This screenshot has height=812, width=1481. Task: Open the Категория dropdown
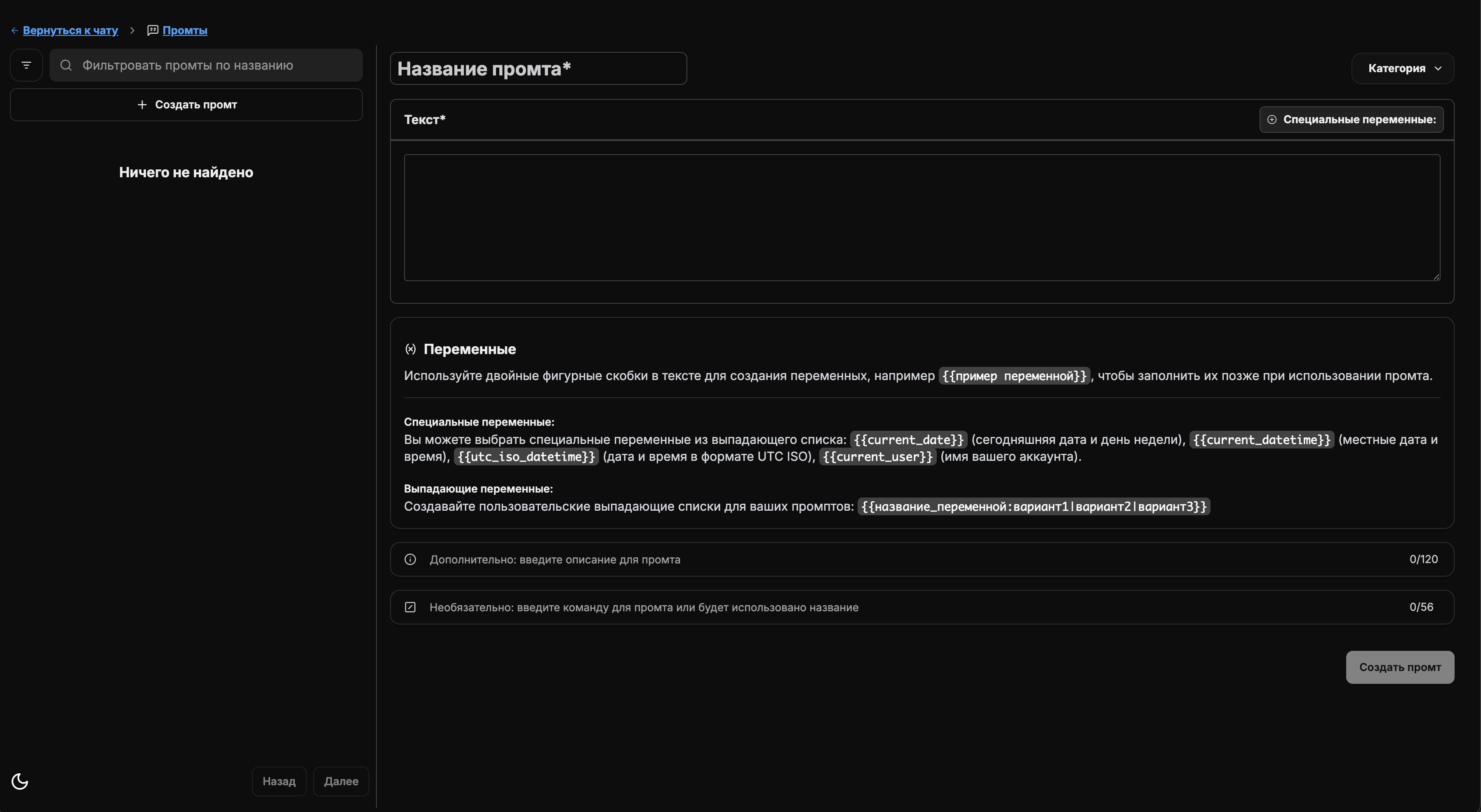1396,68
